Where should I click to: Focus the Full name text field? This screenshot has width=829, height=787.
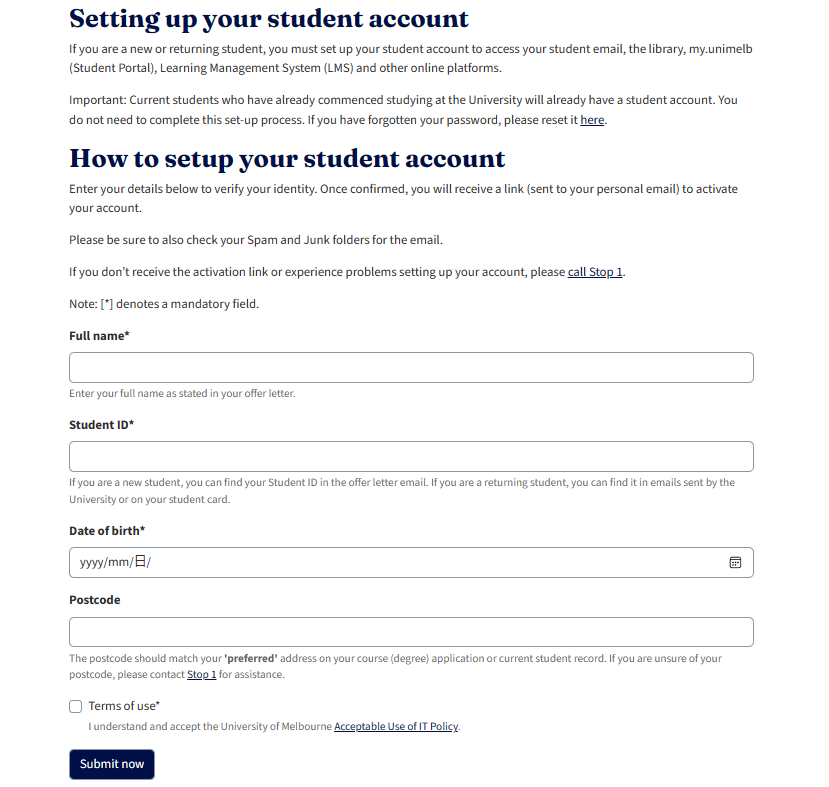click(411, 367)
